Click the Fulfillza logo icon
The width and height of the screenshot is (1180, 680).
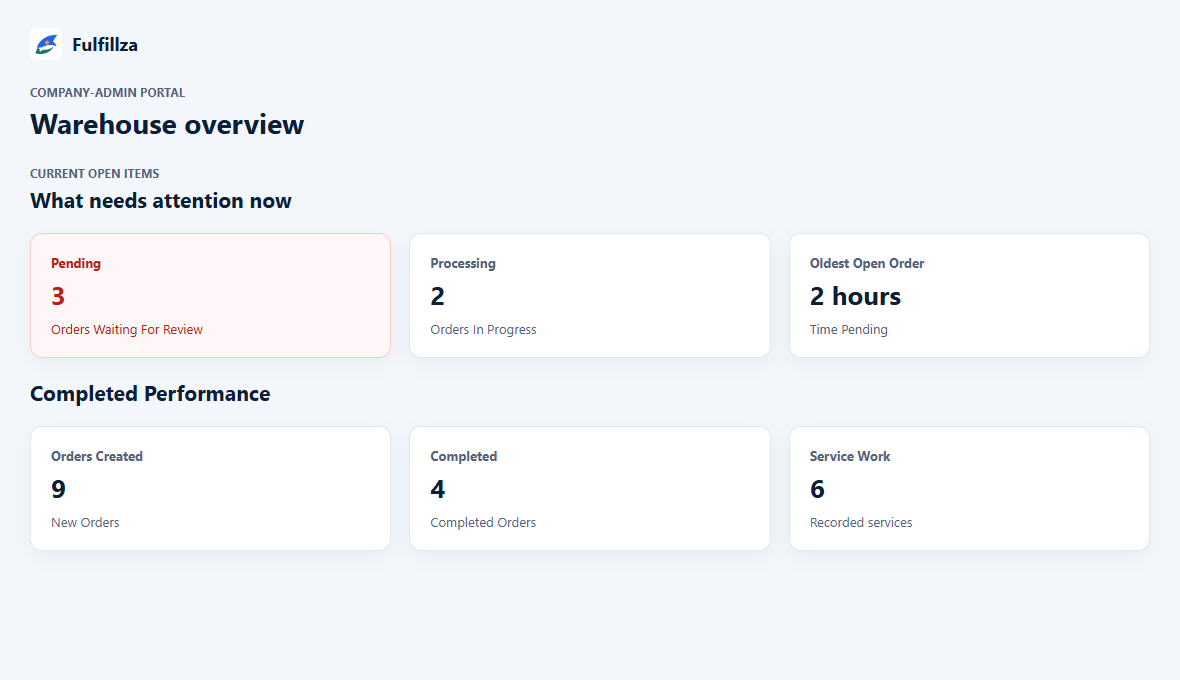tap(46, 44)
